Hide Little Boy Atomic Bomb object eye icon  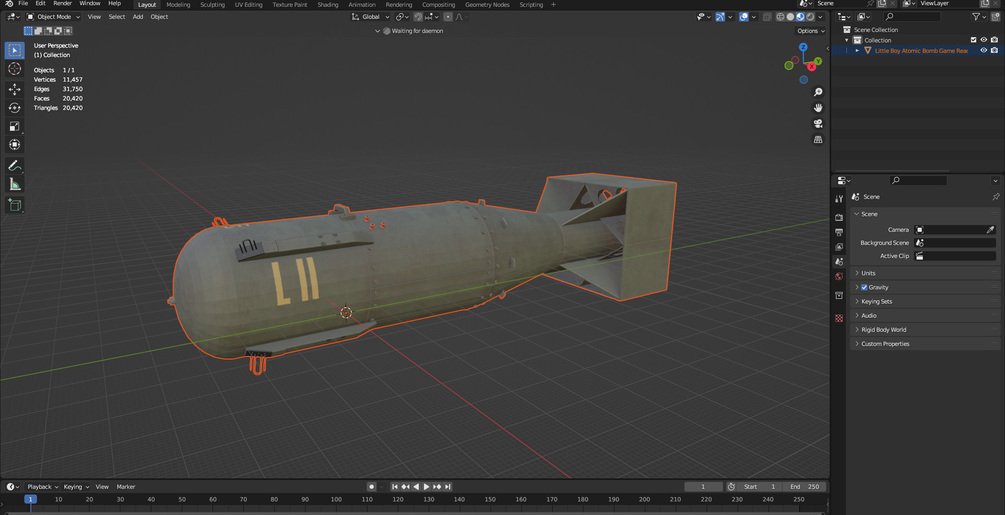pos(984,51)
